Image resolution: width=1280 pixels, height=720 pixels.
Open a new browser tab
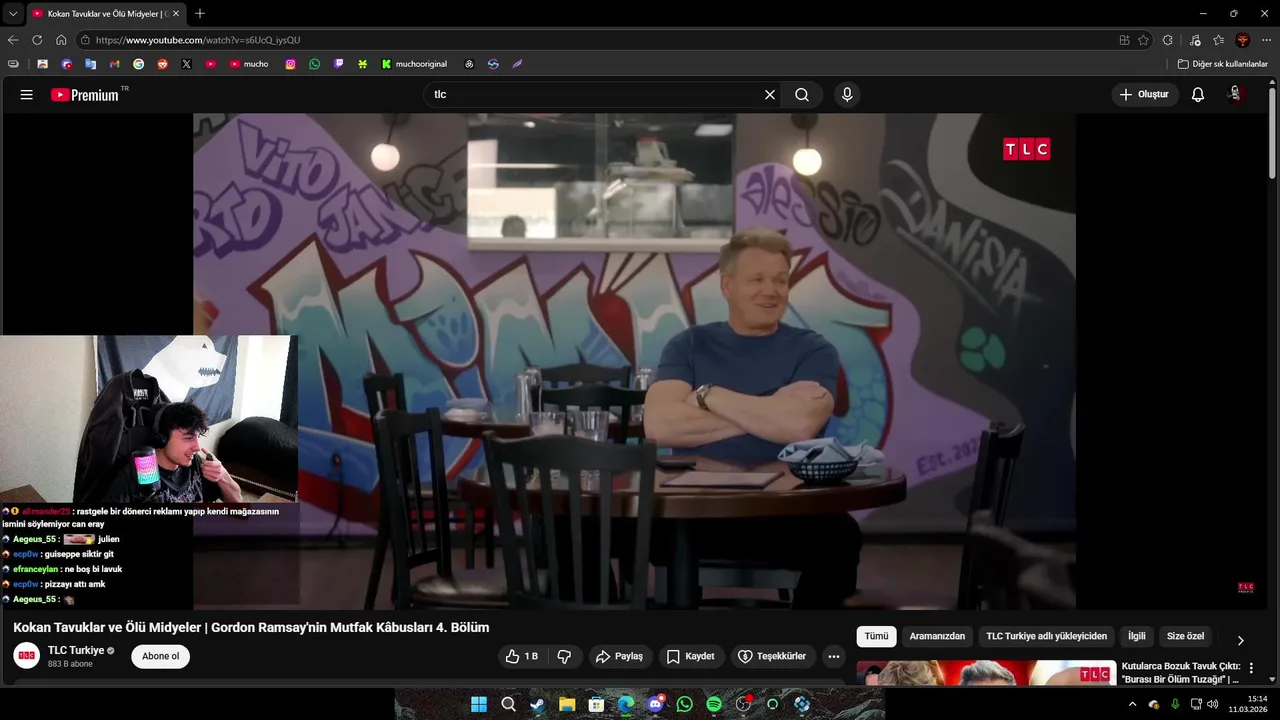(200, 14)
